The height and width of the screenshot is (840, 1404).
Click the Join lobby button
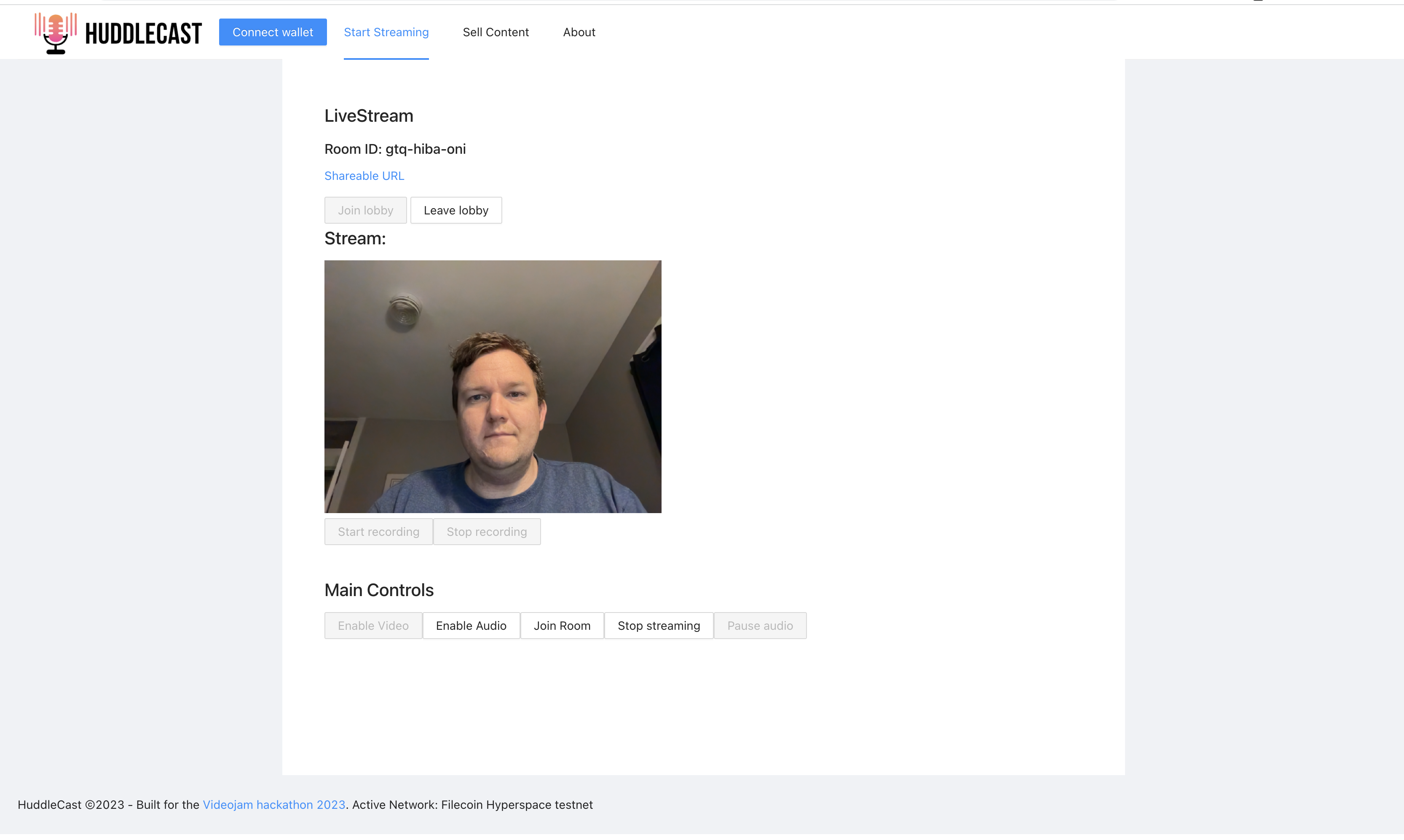[x=365, y=210]
